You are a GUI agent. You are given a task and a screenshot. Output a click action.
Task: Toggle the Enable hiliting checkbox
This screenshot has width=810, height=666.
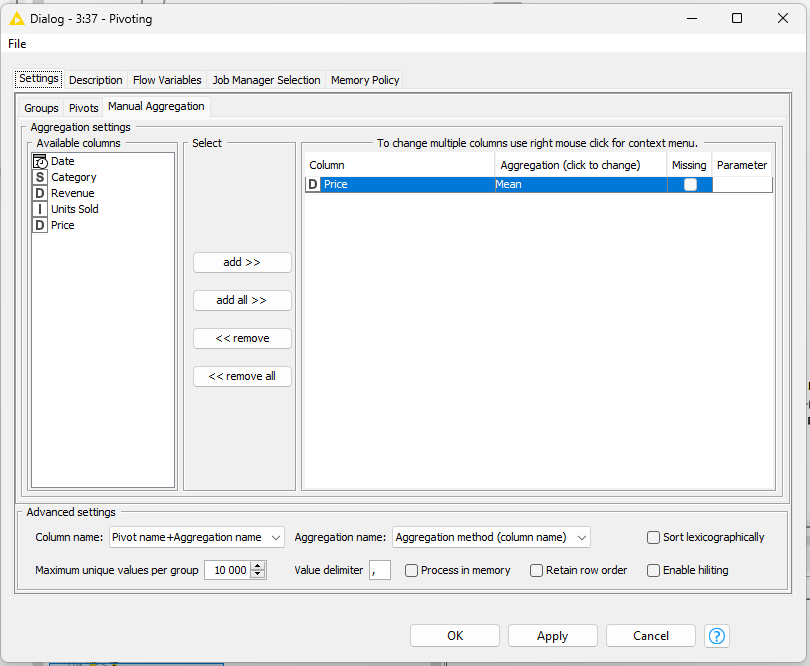click(x=653, y=570)
